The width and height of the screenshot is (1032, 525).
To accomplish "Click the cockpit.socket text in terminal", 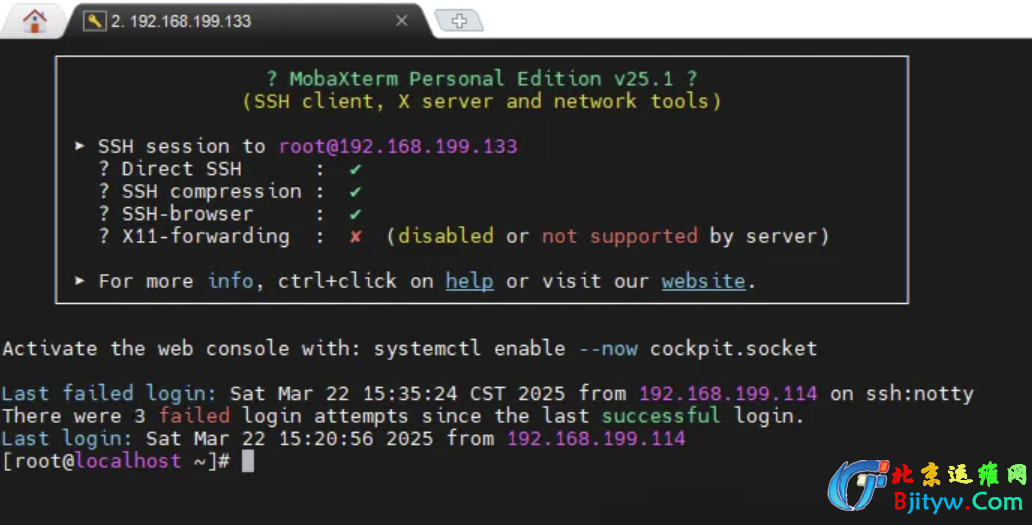I will point(733,349).
